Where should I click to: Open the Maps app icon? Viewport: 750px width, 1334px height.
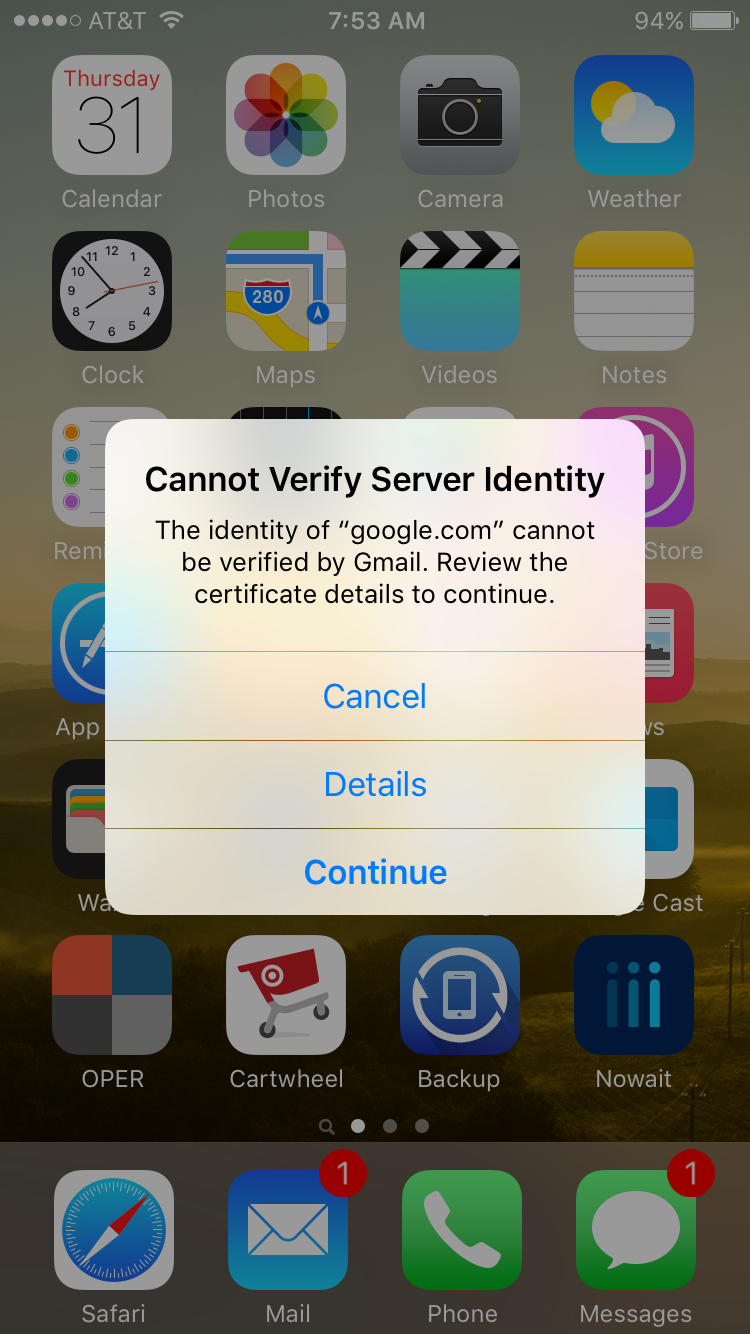286,291
